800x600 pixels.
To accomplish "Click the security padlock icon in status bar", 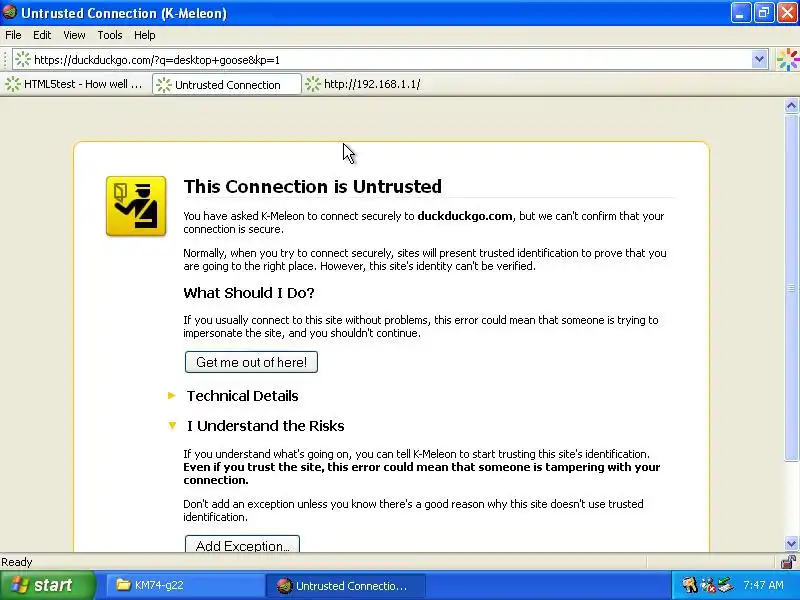I will (x=788, y=562).
